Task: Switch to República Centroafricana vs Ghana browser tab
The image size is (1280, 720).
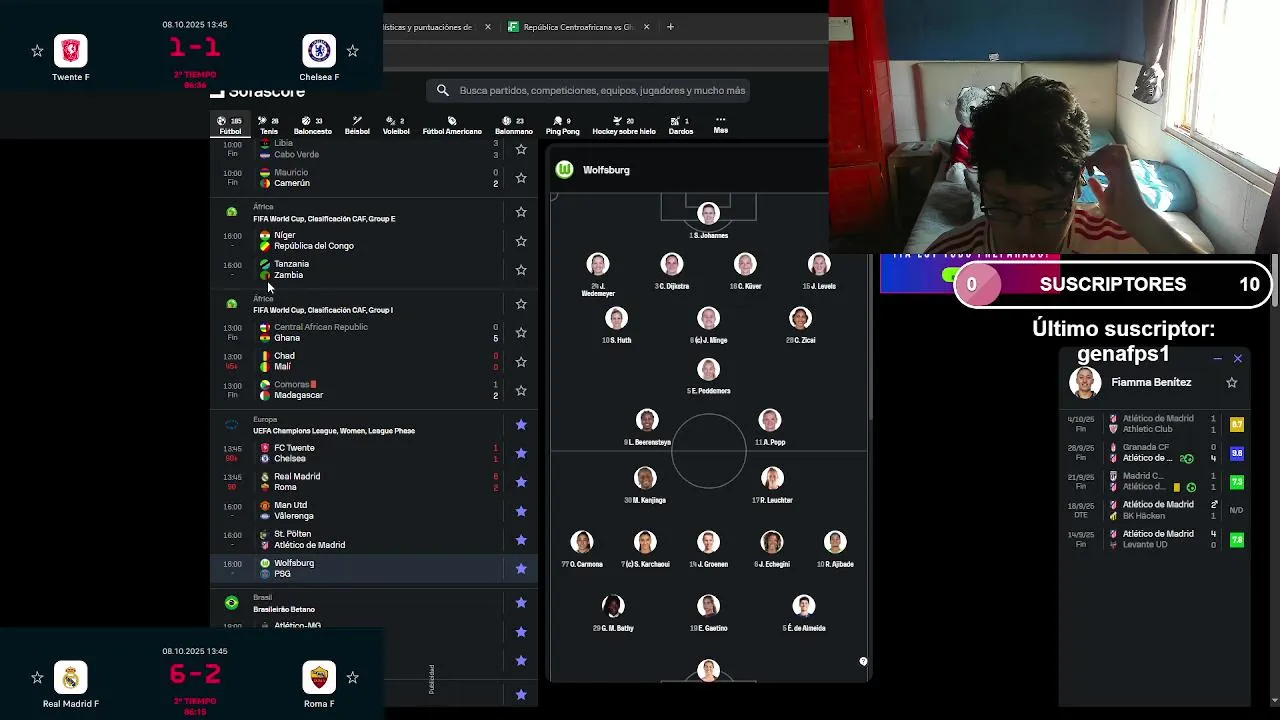Action: [580, 27]
